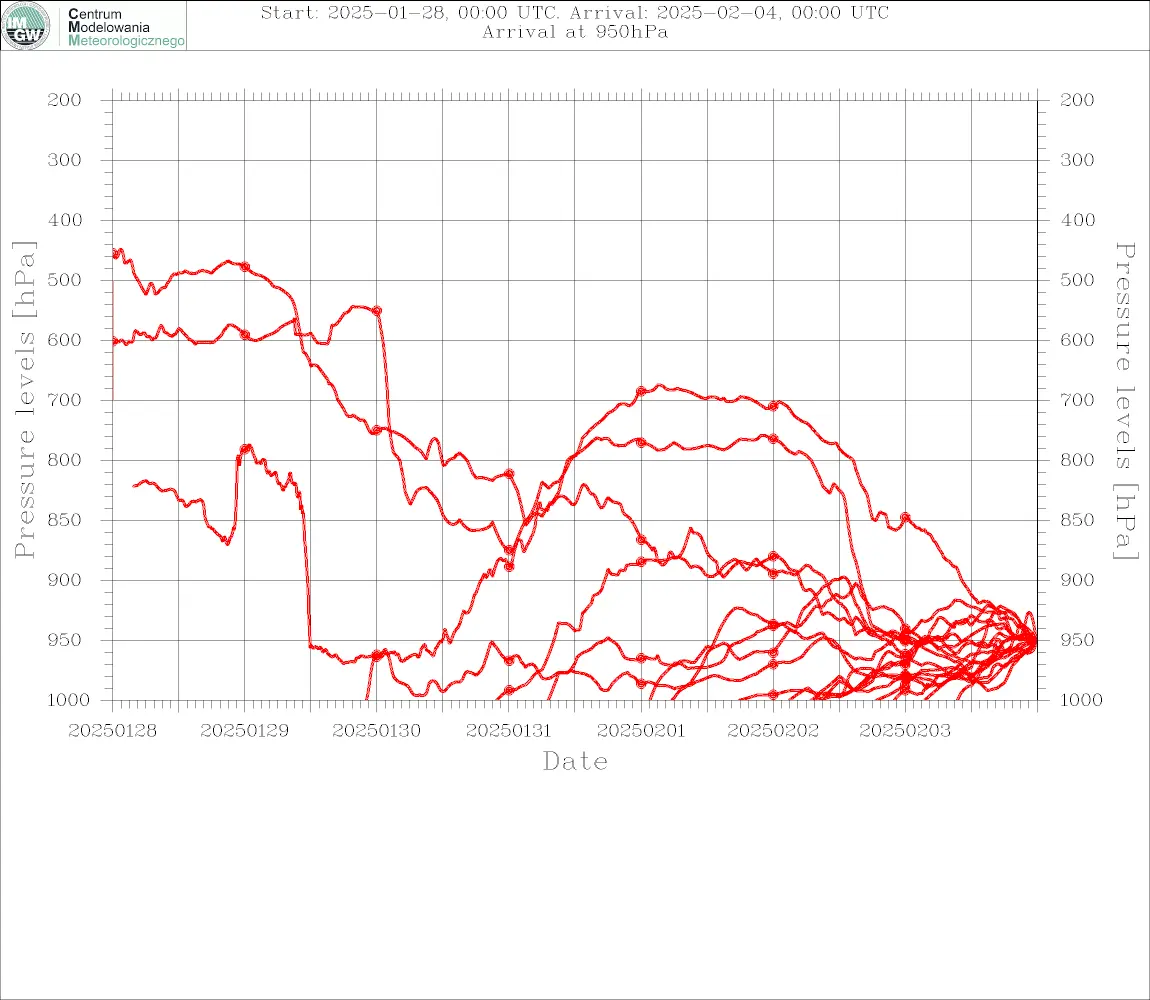This screenshot has width=1150, height=1000.
Task: Click the IMGW logo icon
Action: click(26, 26)
